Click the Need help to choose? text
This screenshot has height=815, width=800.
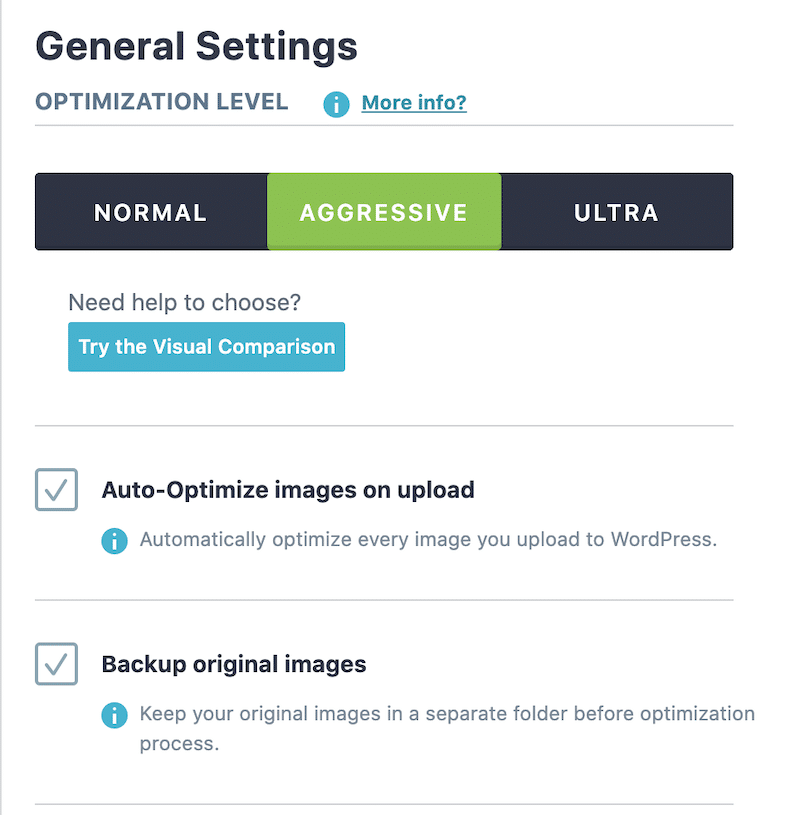(x=185, y=302)
